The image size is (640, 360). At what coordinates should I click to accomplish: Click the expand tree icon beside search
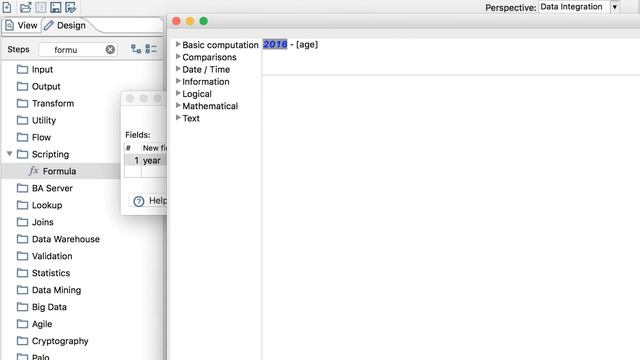click(x=136, y=49)
